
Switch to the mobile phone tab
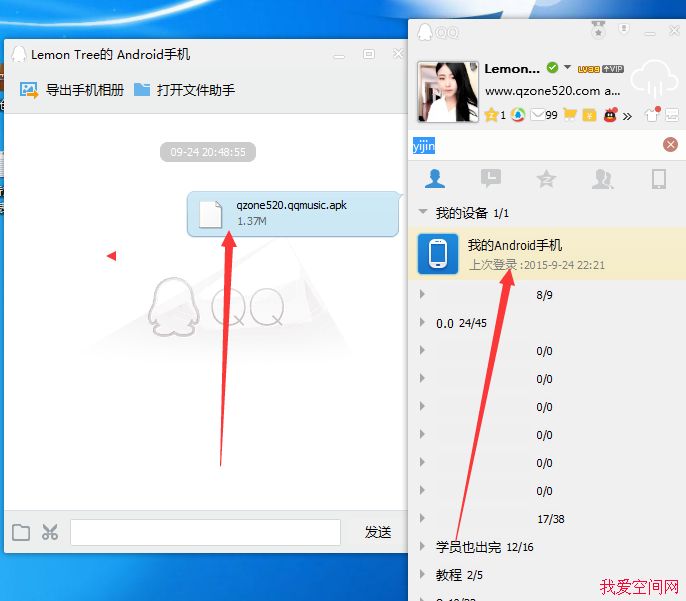pyautogui.click(x=658, y=179)
